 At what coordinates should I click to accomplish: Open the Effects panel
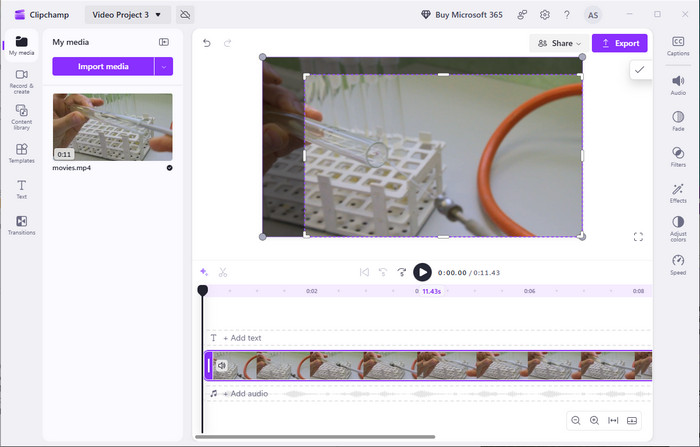click(x=678, y=192)
